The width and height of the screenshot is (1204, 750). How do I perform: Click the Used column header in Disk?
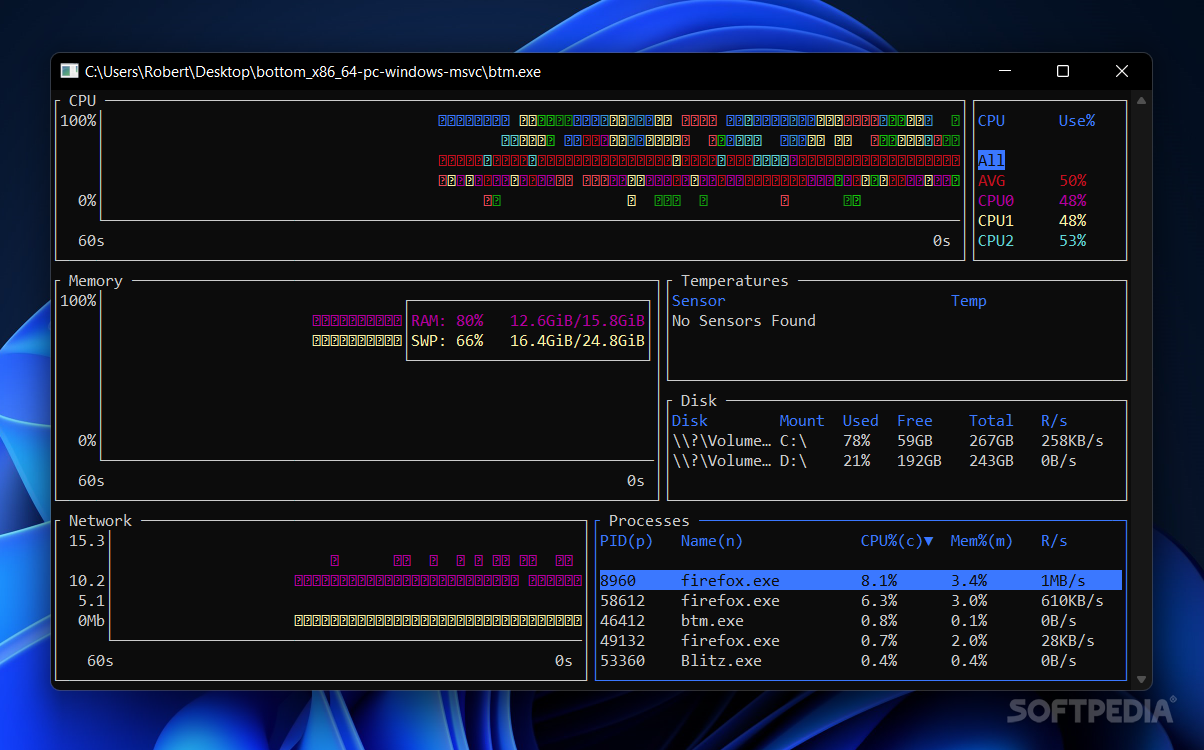click(x=860, y=421)
